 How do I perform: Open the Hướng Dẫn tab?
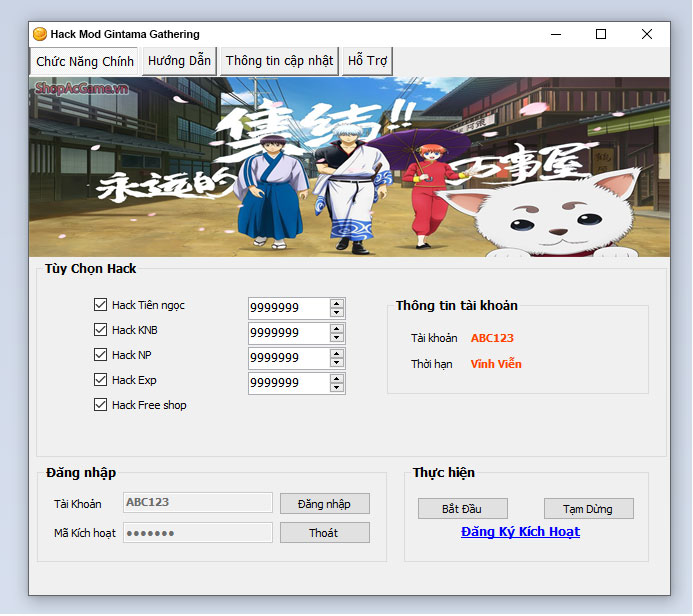179,61
